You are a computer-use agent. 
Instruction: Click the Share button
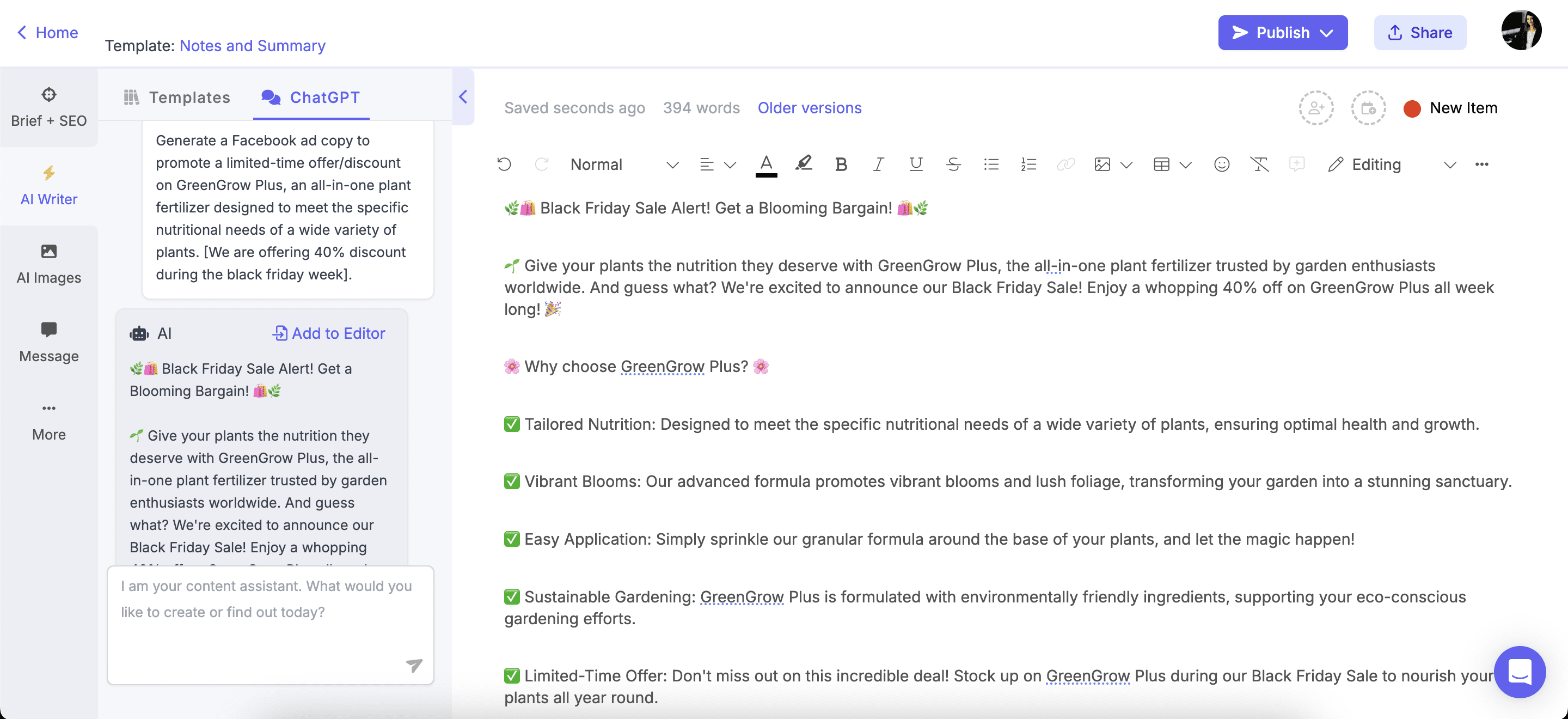pyautogui.click(x=1419, y=32)
